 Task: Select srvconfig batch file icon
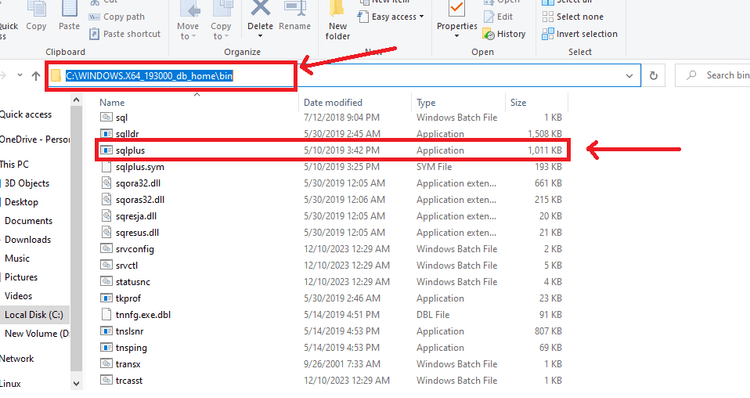pos(106,249)
